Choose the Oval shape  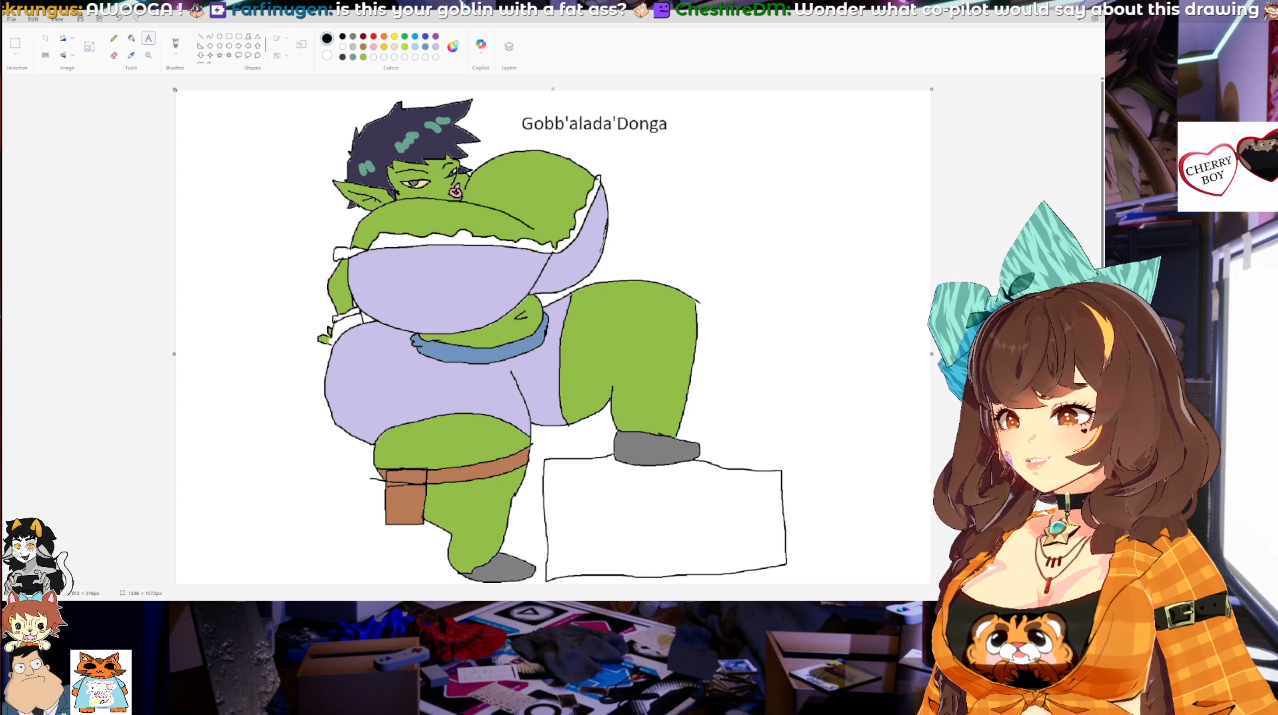[x=219, y=36]
